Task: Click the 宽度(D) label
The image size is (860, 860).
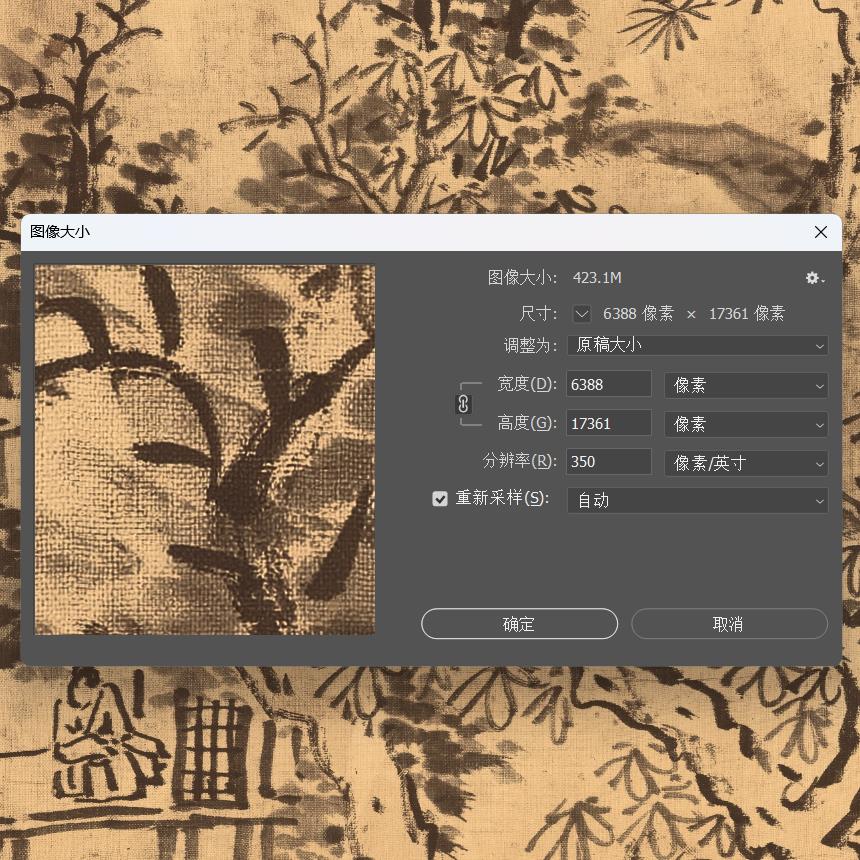Action: [527, 384]
